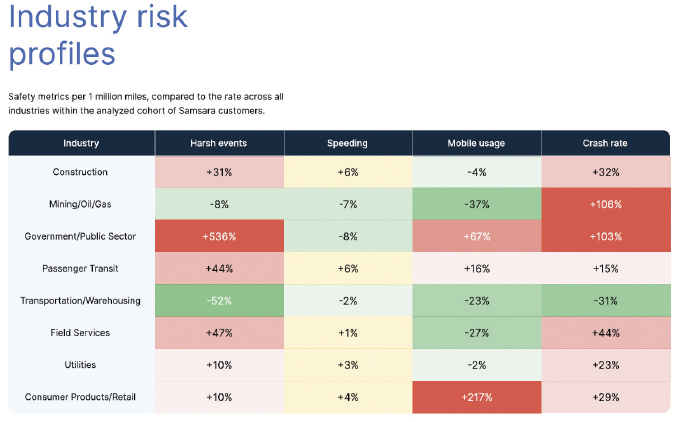Click the Industry risk profiles title

(x=98, y=33)
